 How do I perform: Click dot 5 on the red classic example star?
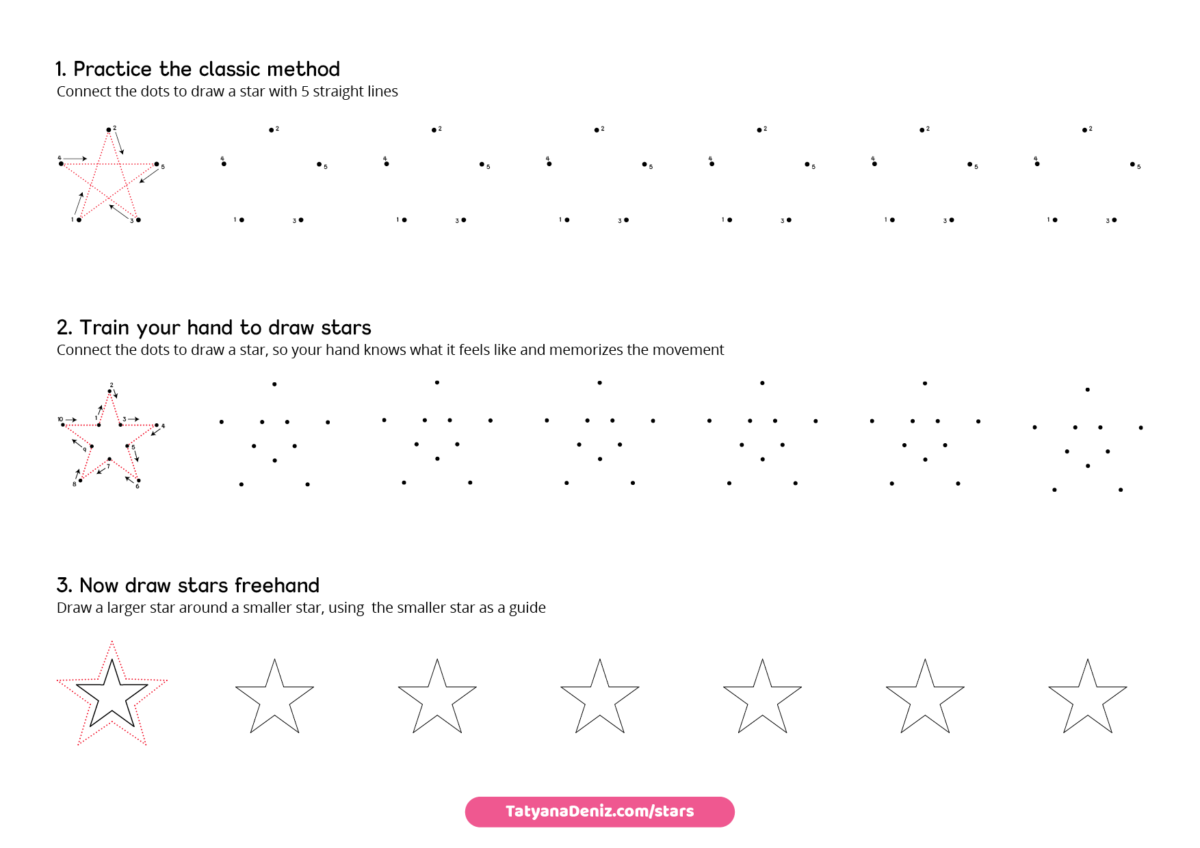tap(156, 164)
